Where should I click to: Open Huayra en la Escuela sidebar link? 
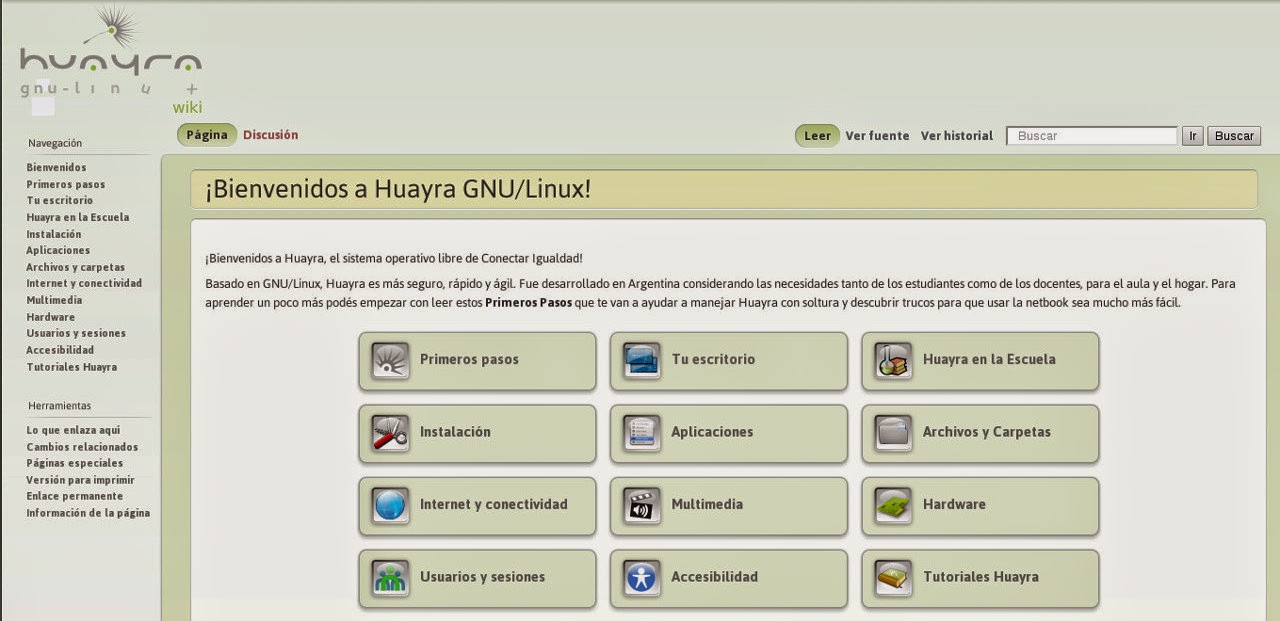point(77,218)
